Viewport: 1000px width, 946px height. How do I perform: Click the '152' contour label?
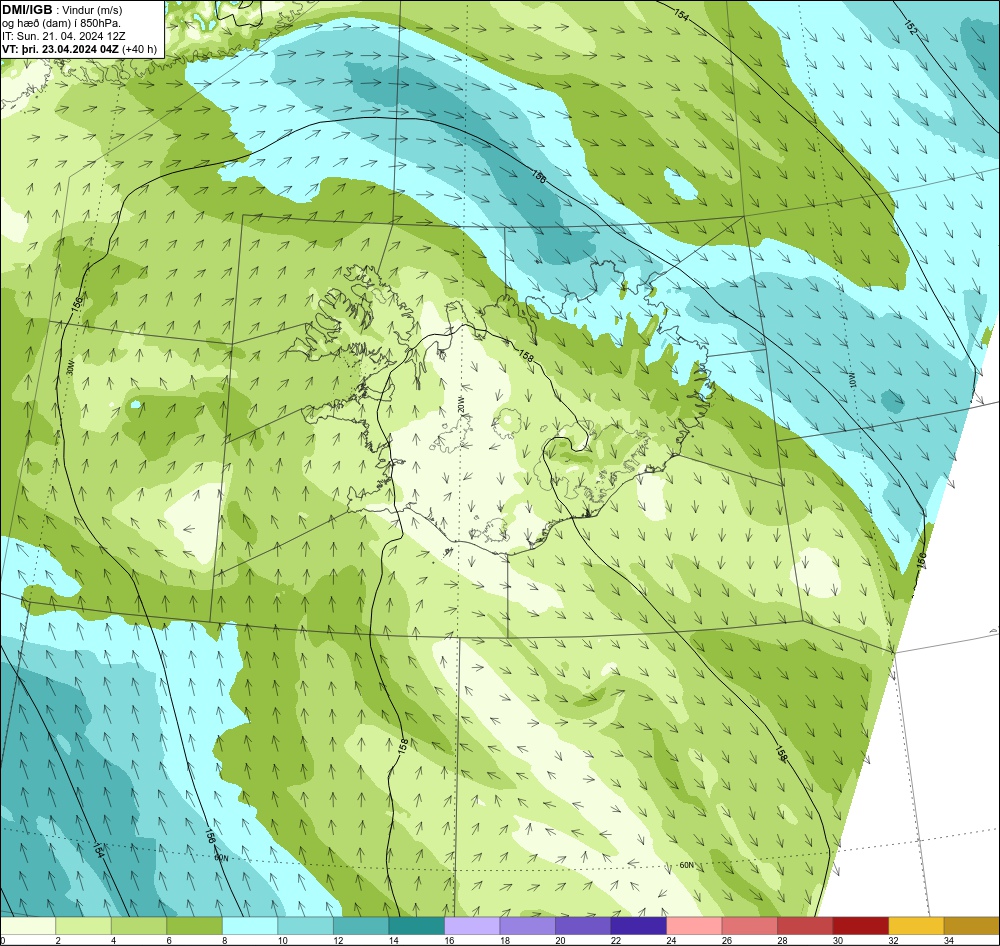pyautogui.click(x=911, y=27)
